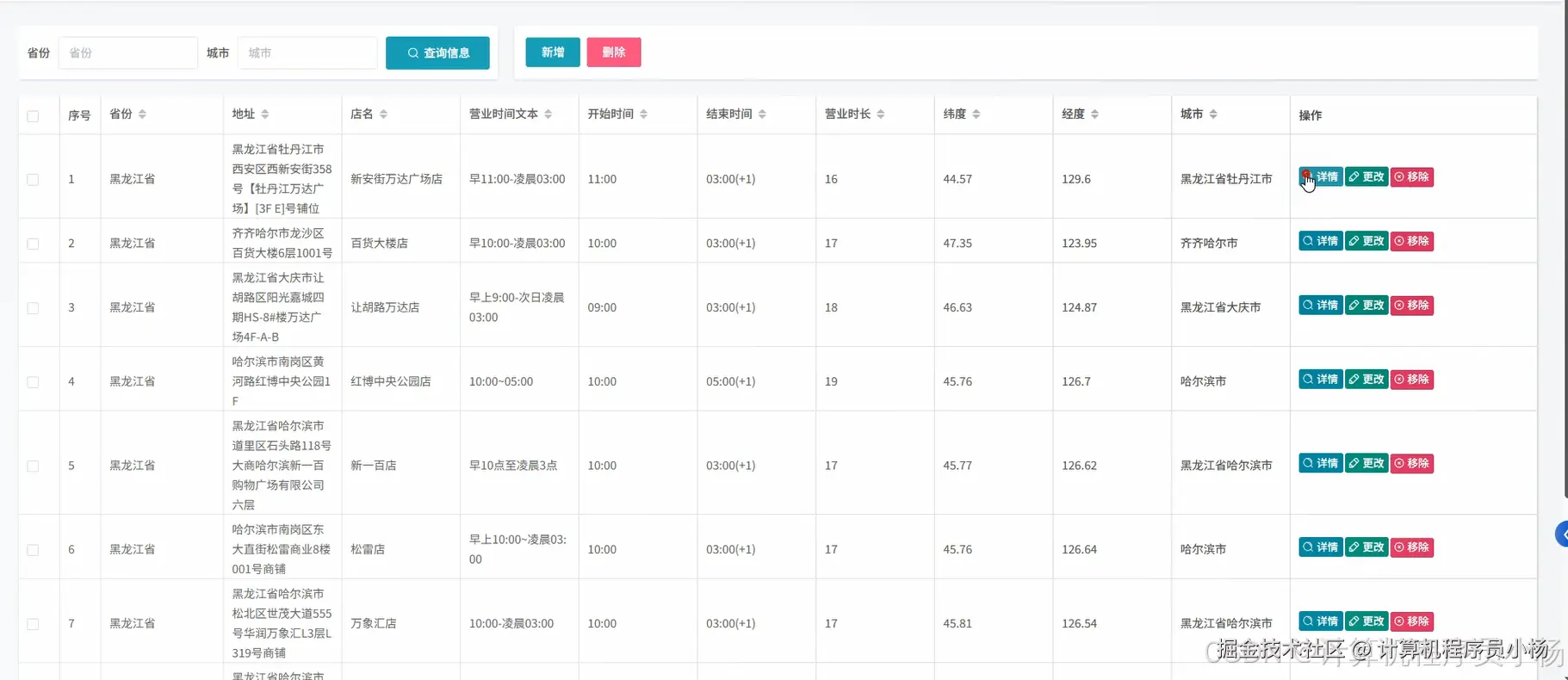Click 更改 for 松雷店 row
The width and height of the screenshot is (1568, 680).
(x=1367, y=547)
